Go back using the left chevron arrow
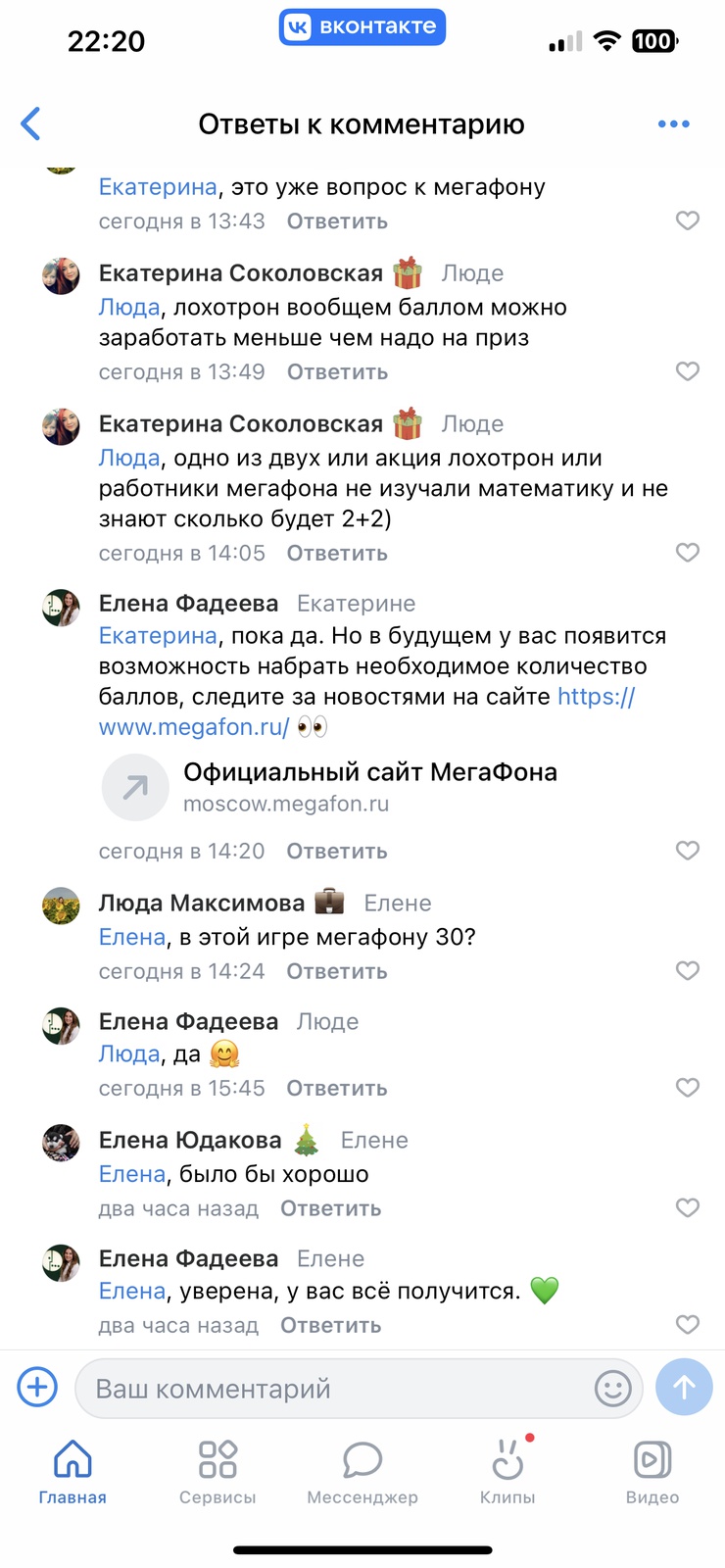 coord(31,124)
